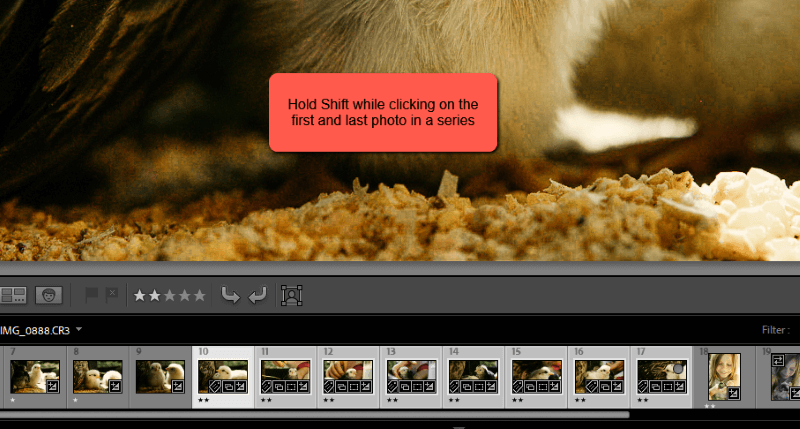Image resolution: width=800 pixels, height=429 pixels.
Task: Select filmstrip photo number 9
Action: point(160,376)
